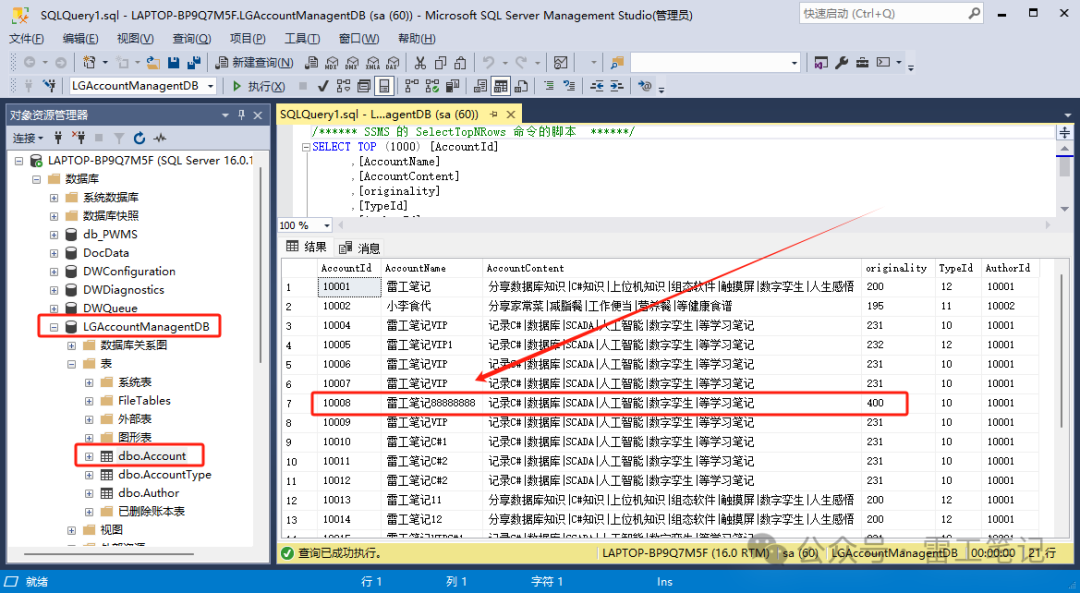The height and width of the screenshot is (593, 1080).
Task: Toggle Results to File mode
Action: click(521, 86)
